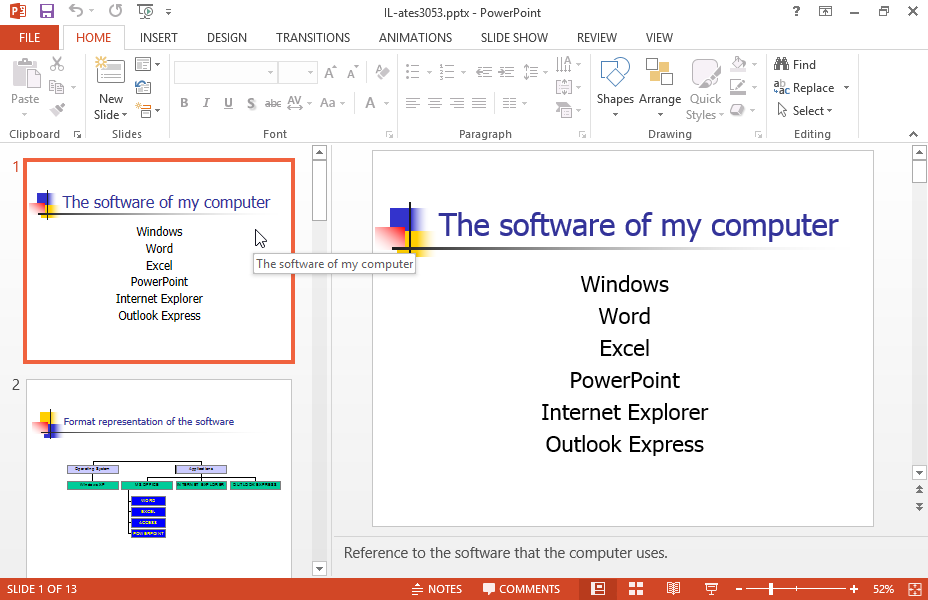This screenshot has height=600, width=928.
Task: Start slideshow from beginning icon in title bar
Action: click(x=145, y=11)
